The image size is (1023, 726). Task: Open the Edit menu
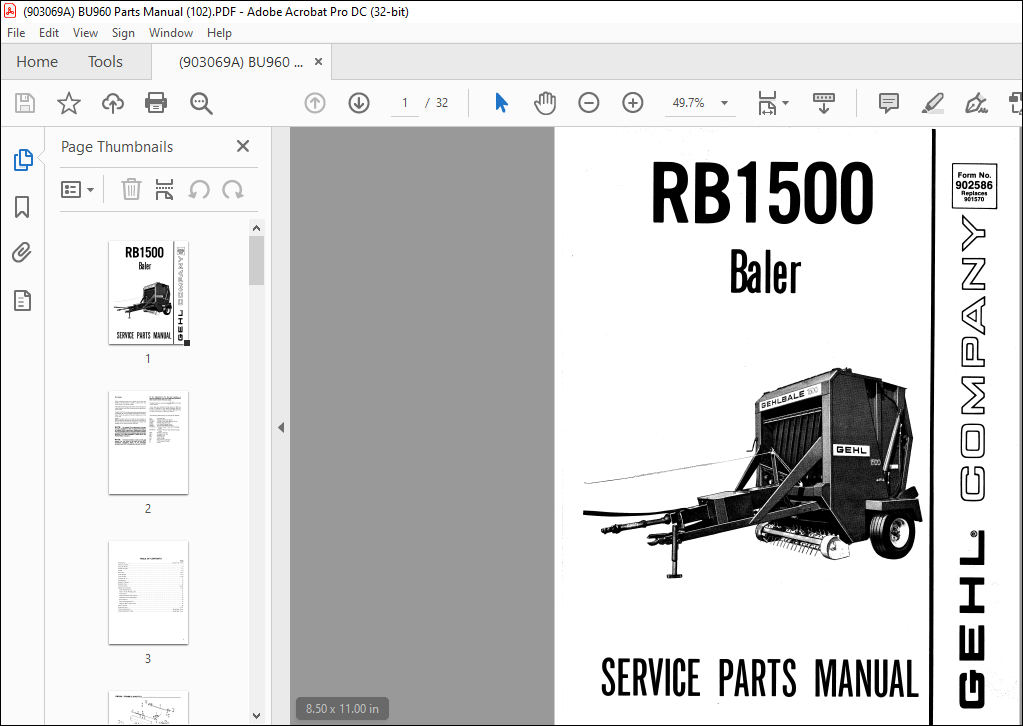pos(49,33)
